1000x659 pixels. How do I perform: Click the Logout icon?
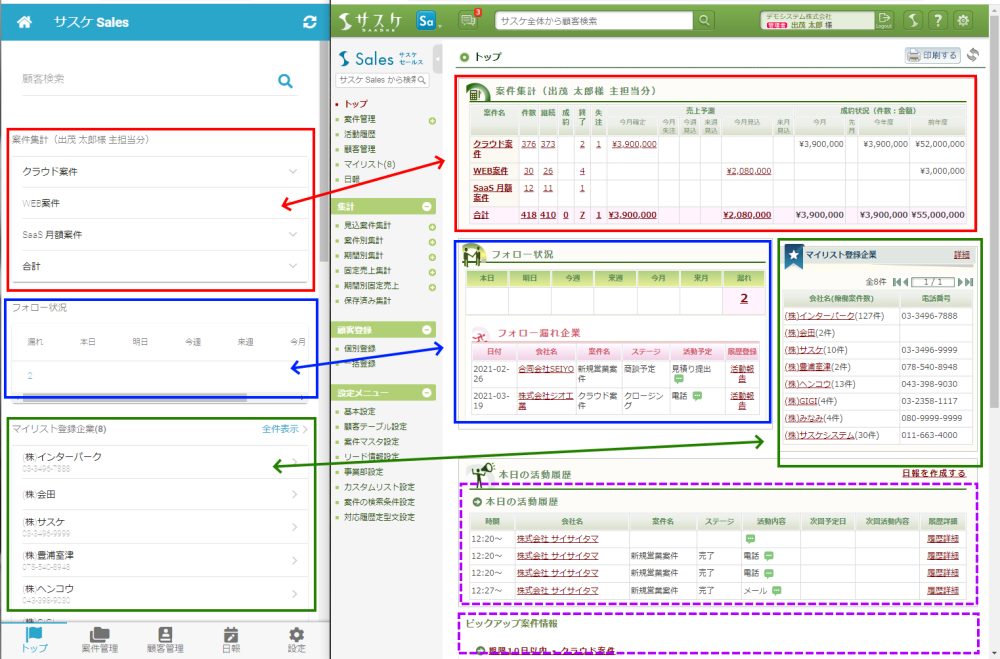(884, 20)
